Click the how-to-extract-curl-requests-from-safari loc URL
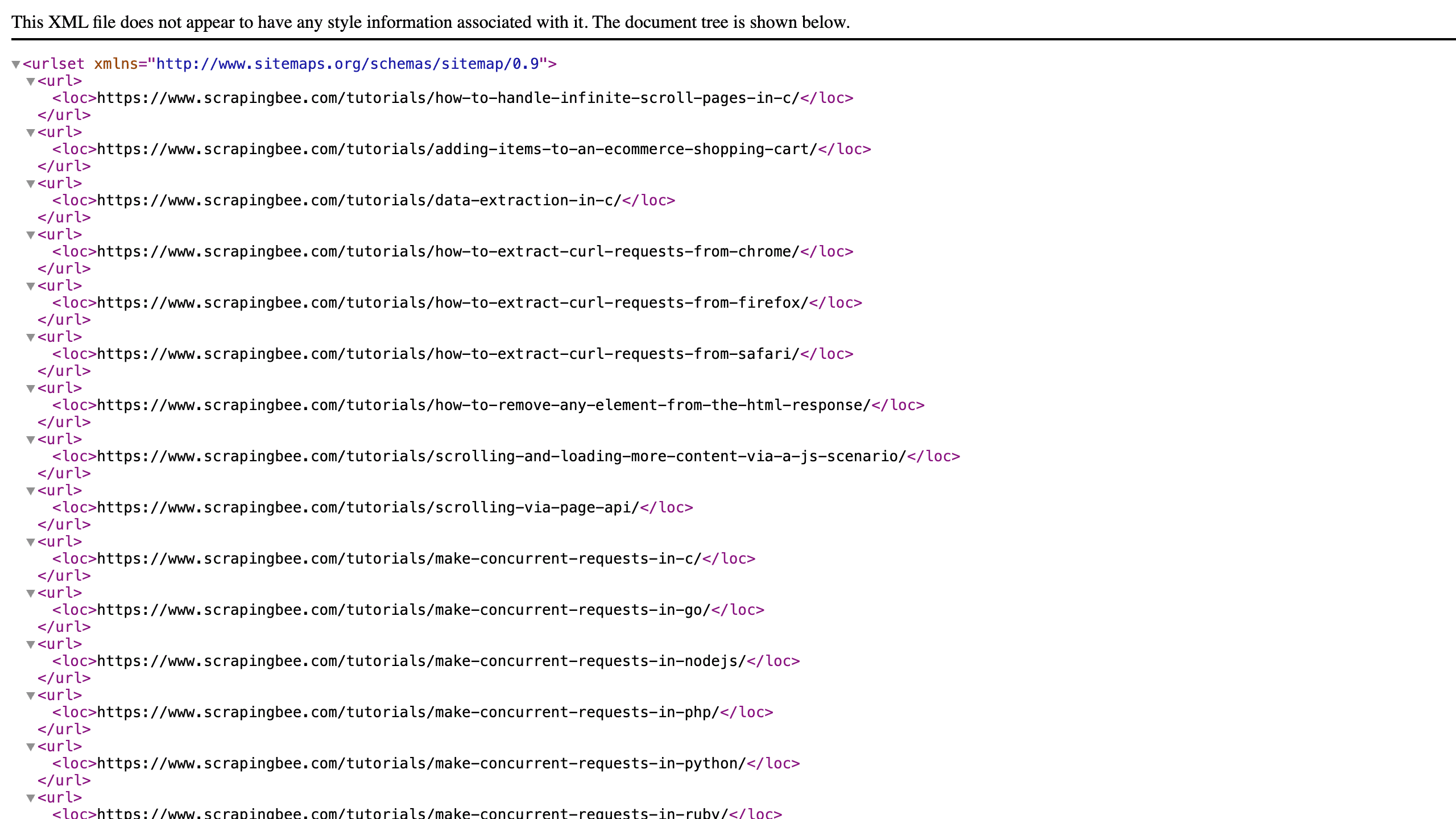This screenshot has height=819, width=1456. tap(449, 354)
